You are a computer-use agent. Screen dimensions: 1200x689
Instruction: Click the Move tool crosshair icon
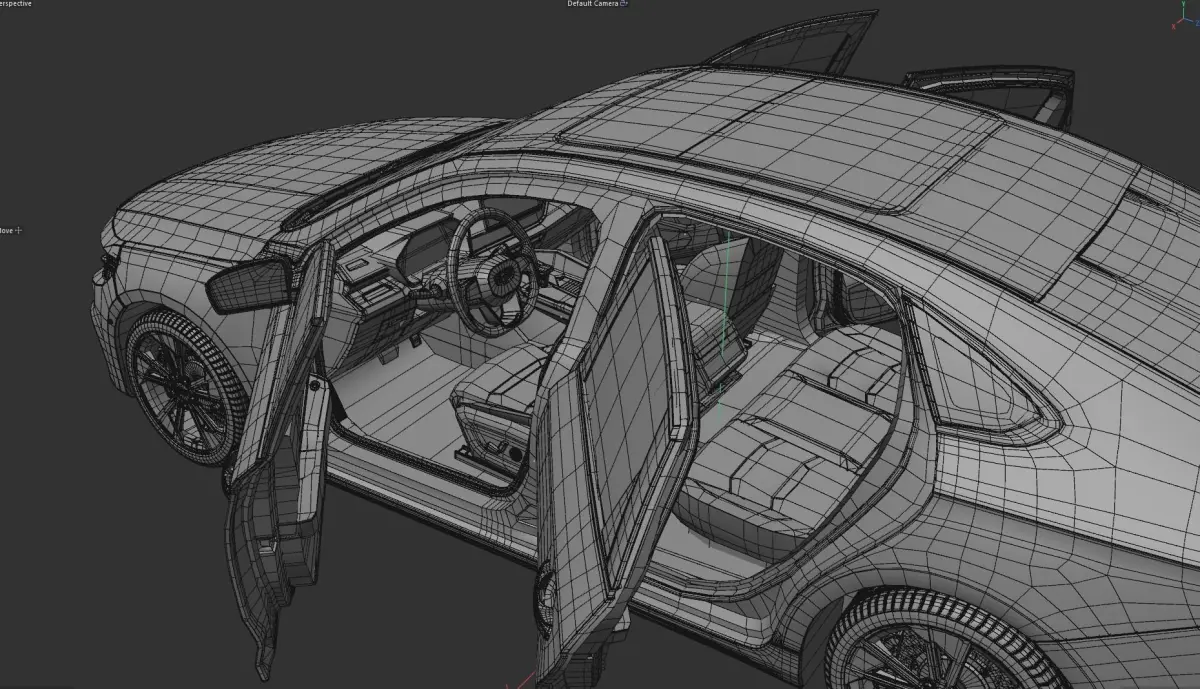[x=18, y=230]
